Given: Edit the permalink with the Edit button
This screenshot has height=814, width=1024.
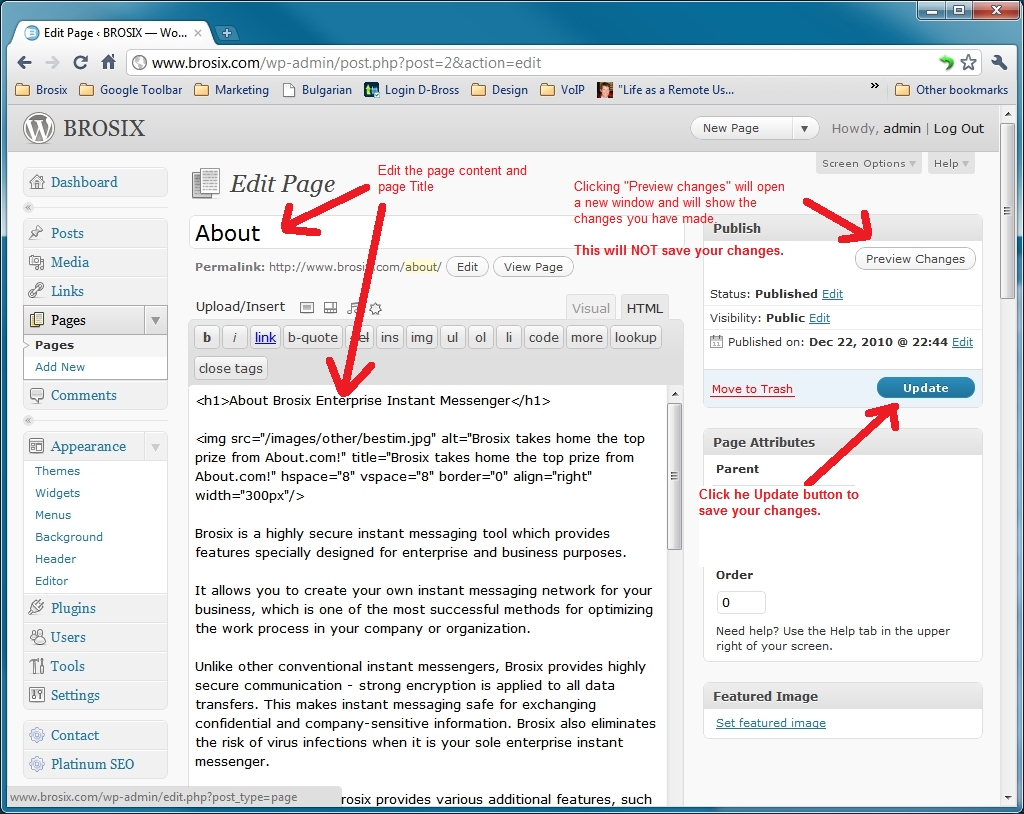Looking at the screenshot, I should pyautogui.click(x=467, y=267).
